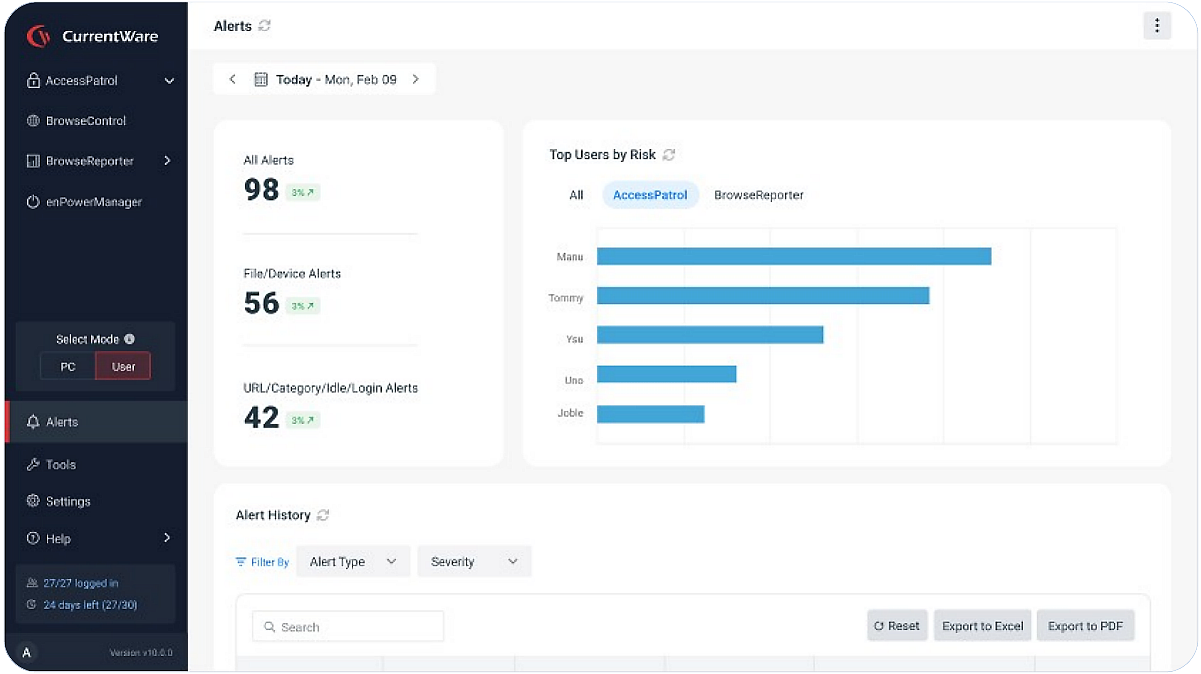This screenshot has width=1201, height=674.
Task: Click the user avatar labeled A
Action: coord(27,653)
